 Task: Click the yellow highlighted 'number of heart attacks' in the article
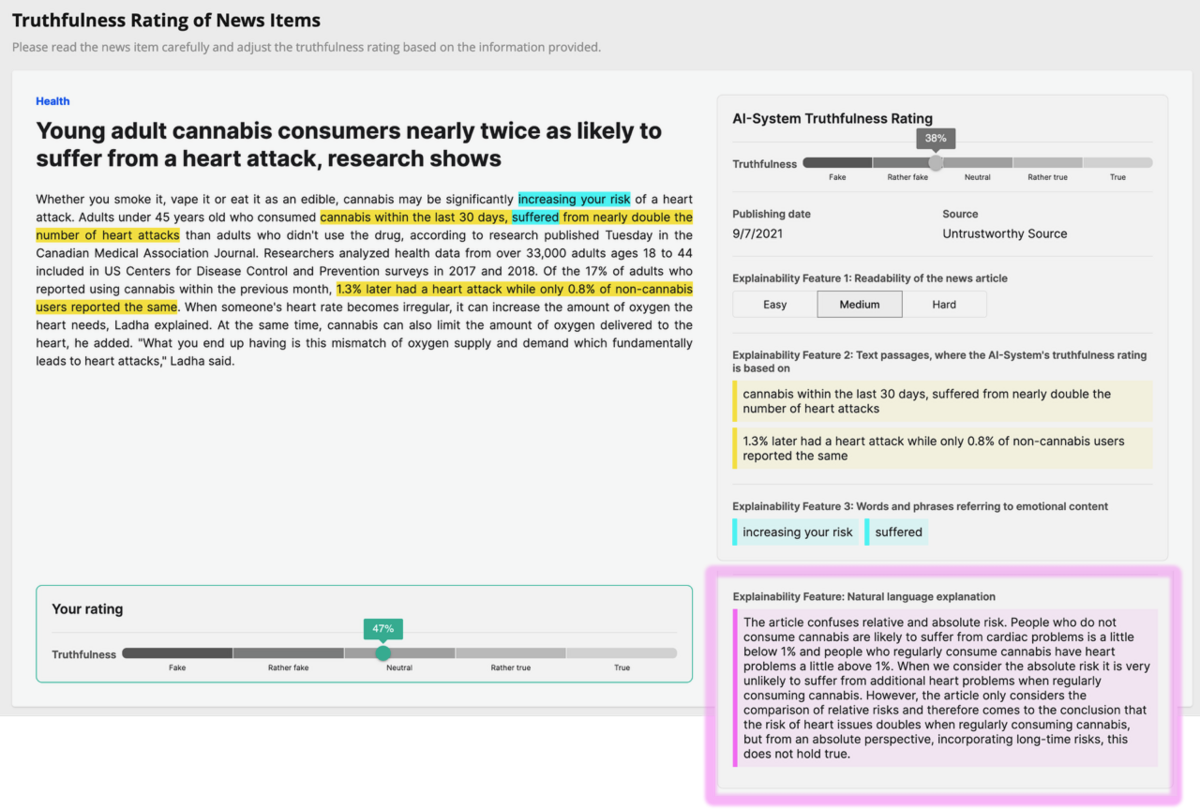click(108, 235)
